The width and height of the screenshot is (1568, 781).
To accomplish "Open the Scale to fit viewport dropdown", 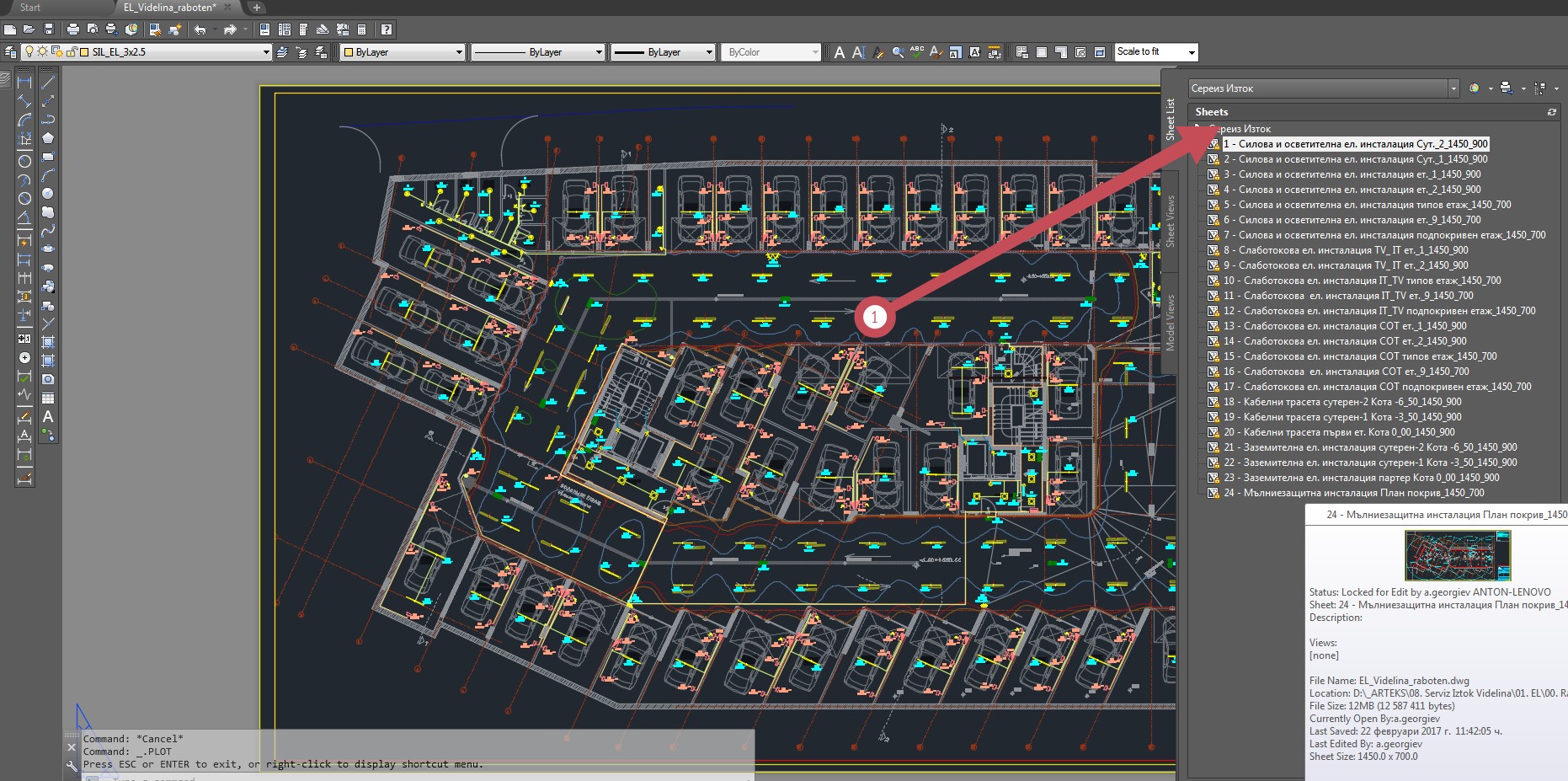I will coord(1192,52).
